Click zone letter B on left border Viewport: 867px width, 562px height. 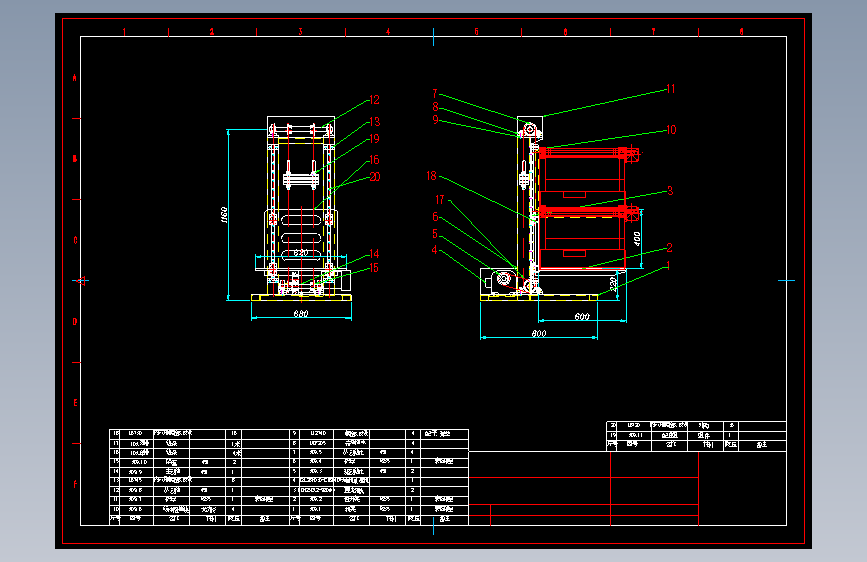(75, 159)
